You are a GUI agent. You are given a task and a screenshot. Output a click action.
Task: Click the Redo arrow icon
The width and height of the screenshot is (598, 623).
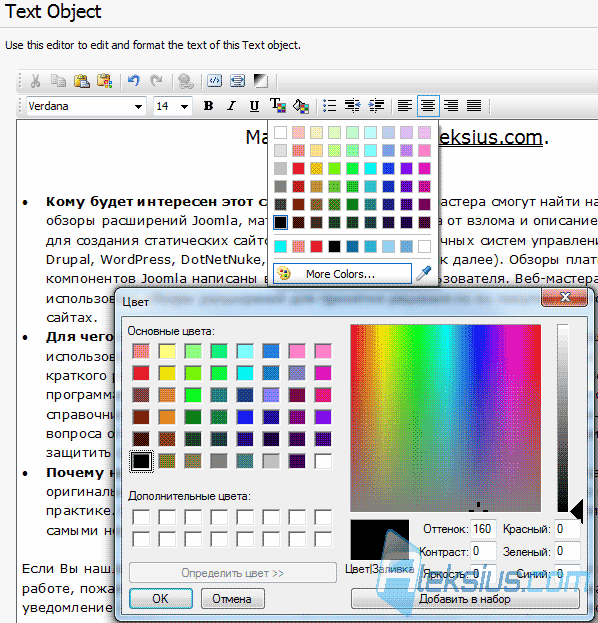point(156,81)
